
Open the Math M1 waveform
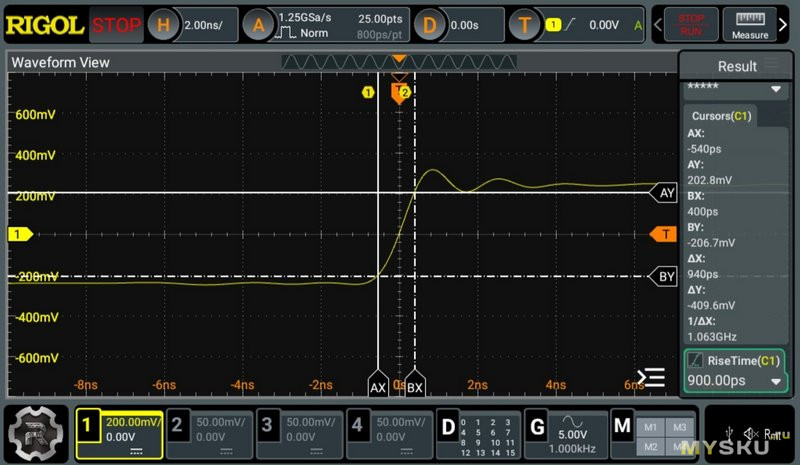coord(650,426)
